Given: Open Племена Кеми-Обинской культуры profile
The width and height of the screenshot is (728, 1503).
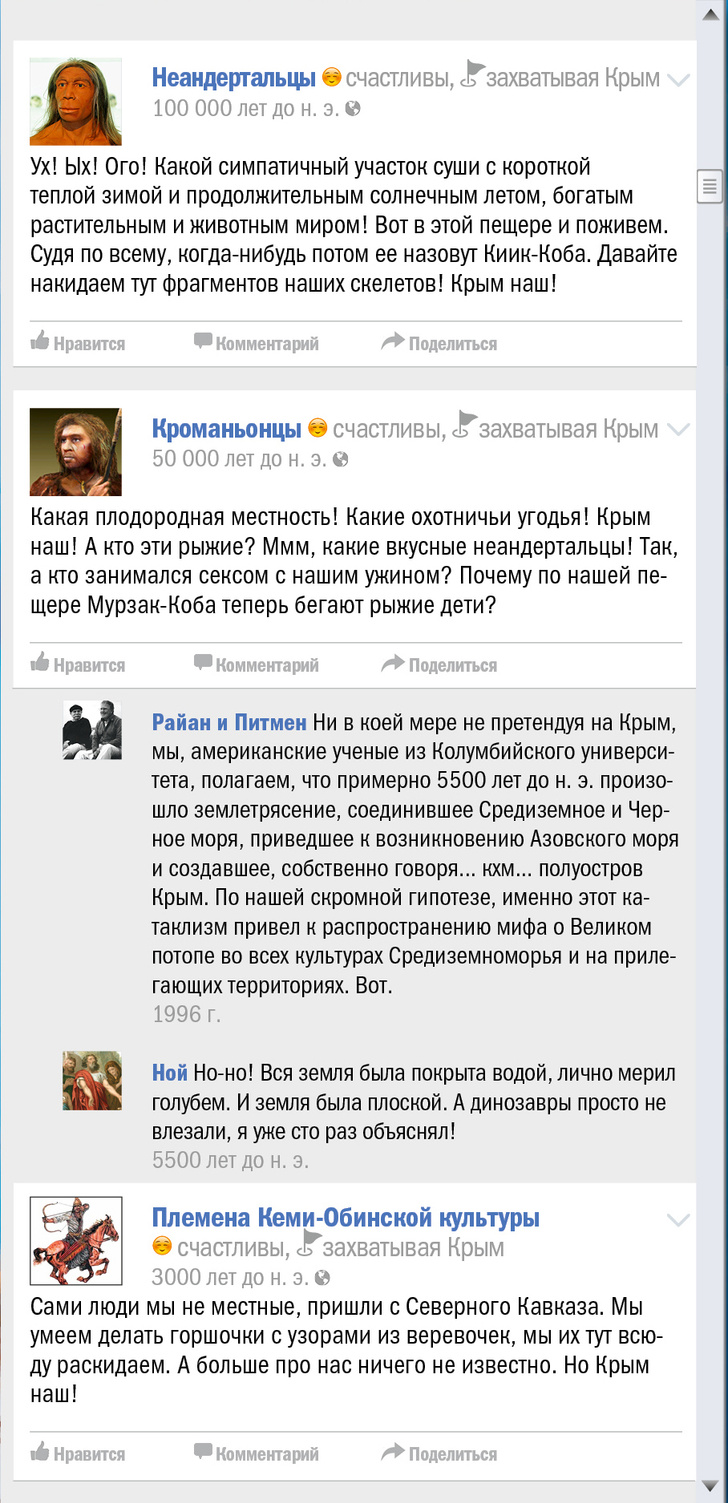Looking at the screenshot, I should pyautogui.click(x=345, y=1218).
